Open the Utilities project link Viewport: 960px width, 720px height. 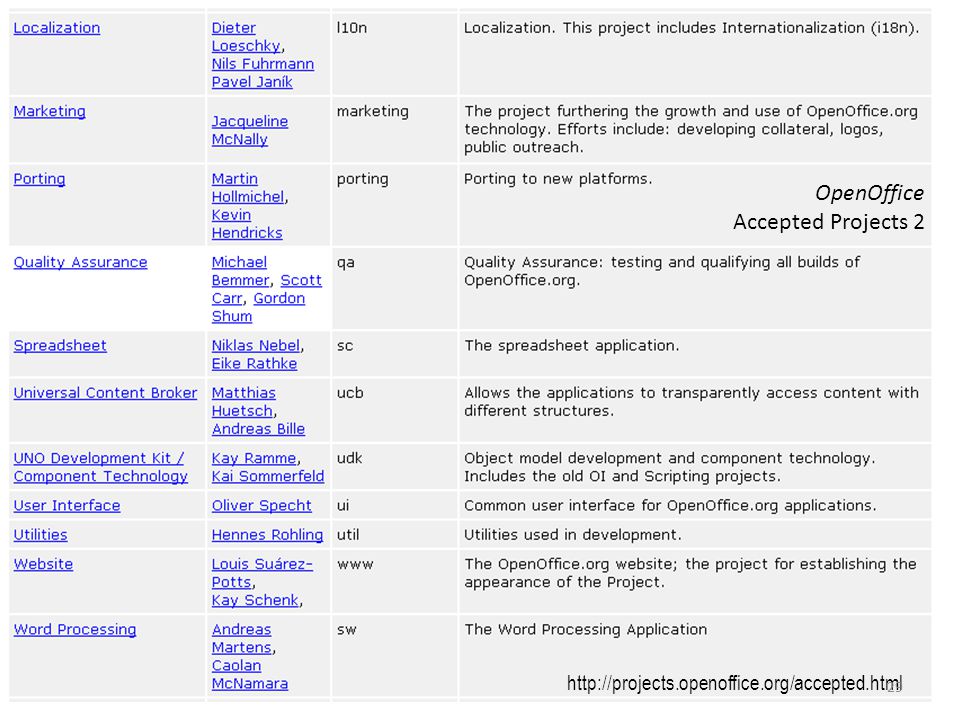pos(40,535)
